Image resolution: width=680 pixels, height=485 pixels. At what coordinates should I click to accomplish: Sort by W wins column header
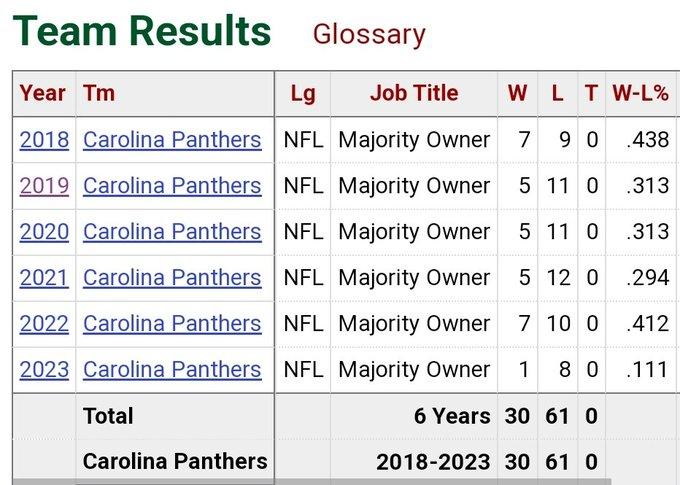517,93
